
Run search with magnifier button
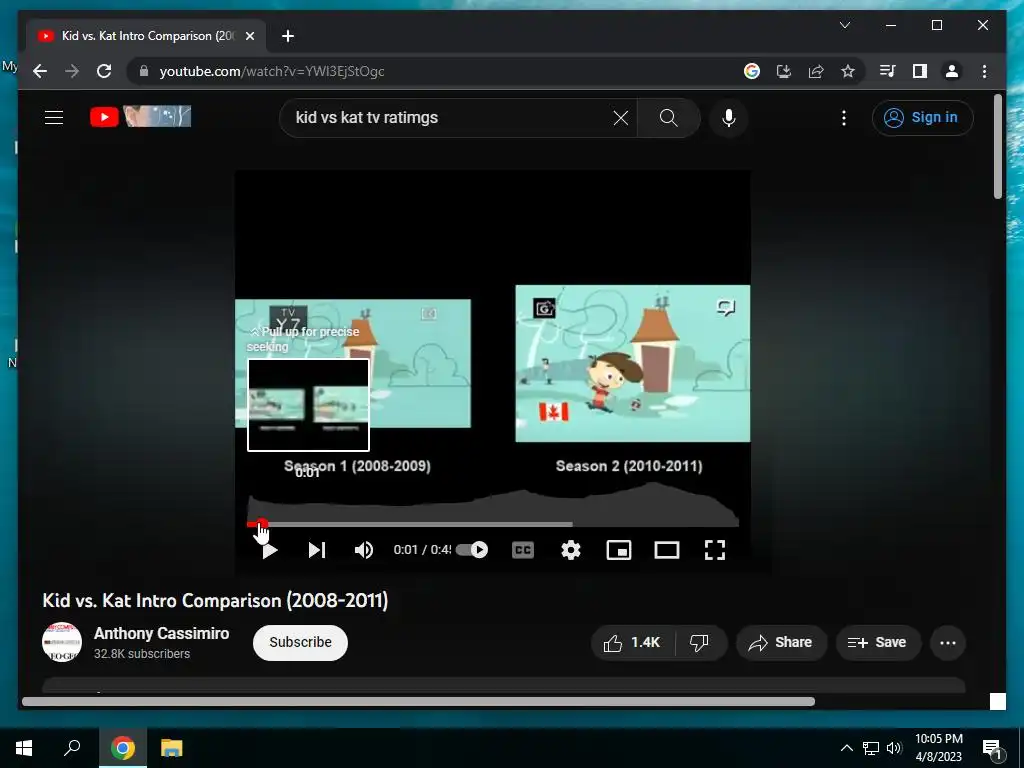668,118
